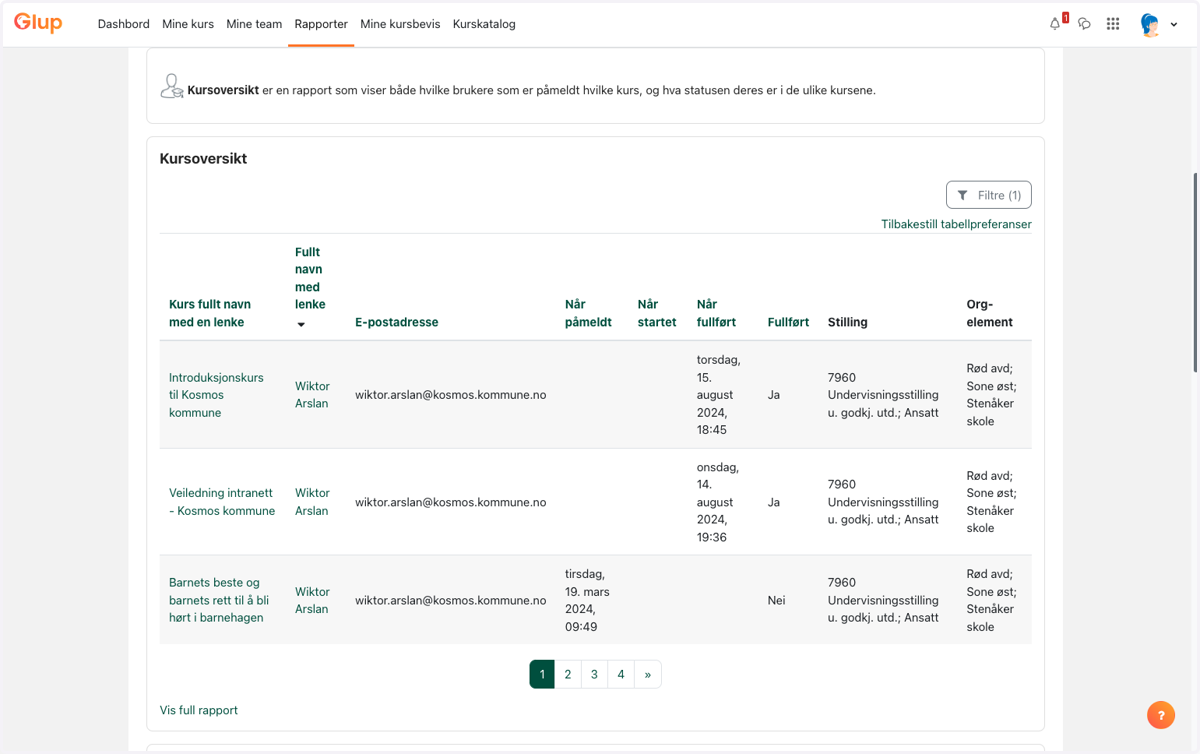Select email in Barnets beste row

pos(451,600)
